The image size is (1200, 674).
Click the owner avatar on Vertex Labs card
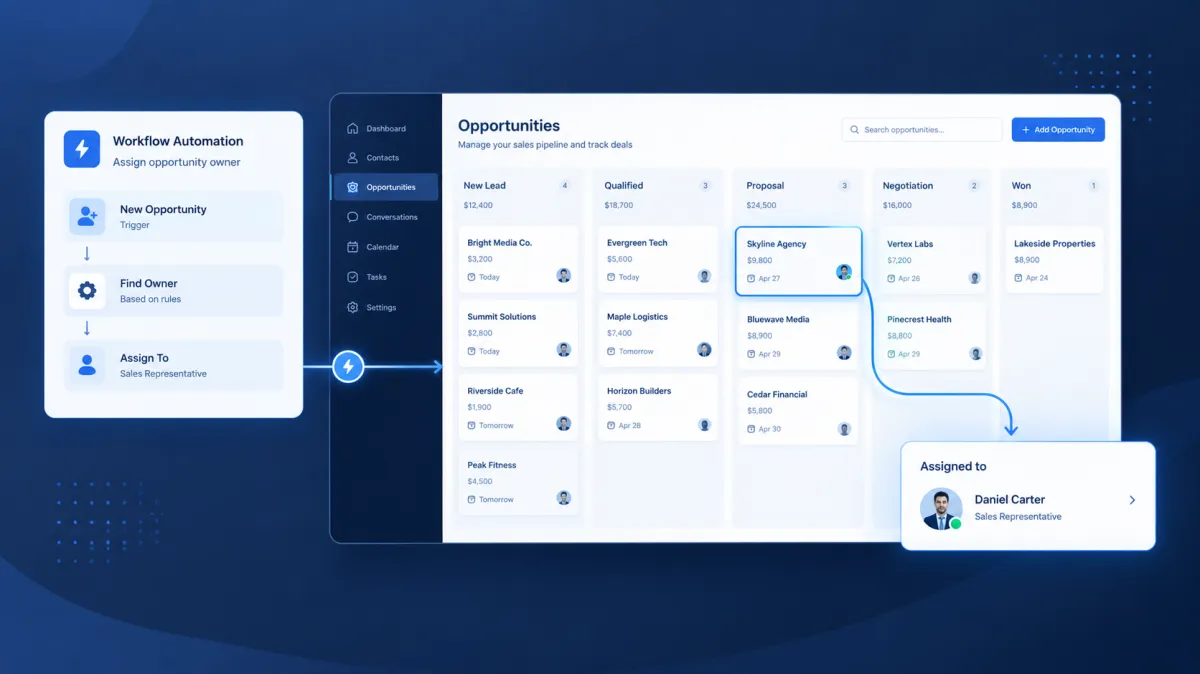coord(975,278)
